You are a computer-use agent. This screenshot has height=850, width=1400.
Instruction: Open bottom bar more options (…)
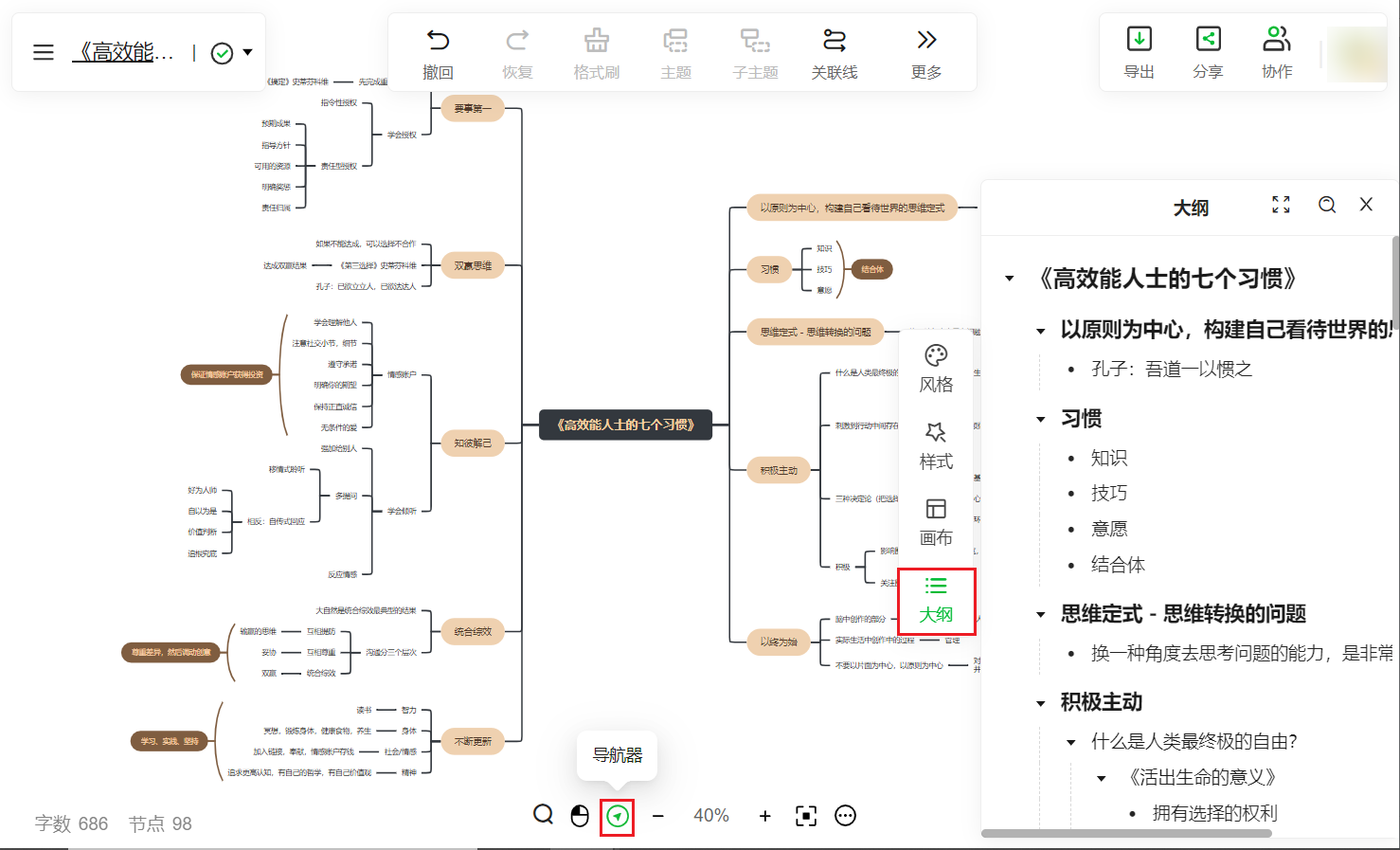coord(845,816)
